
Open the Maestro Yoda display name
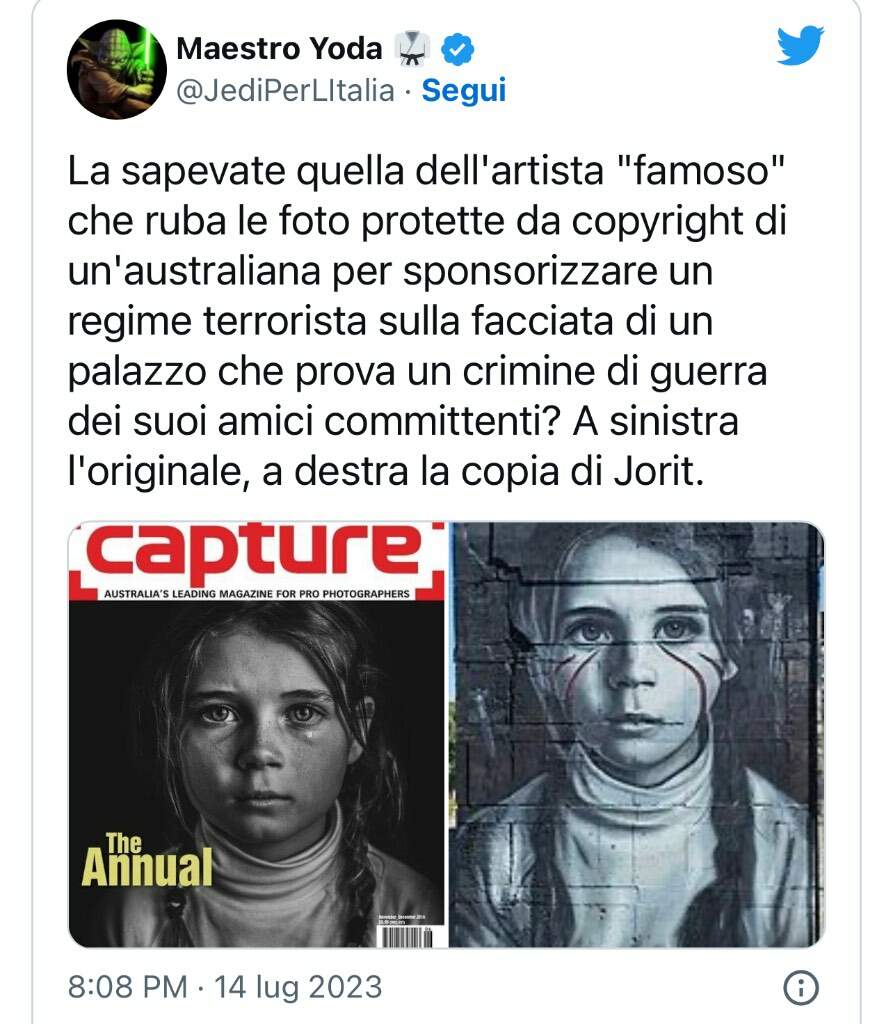[x=279, y=48]
